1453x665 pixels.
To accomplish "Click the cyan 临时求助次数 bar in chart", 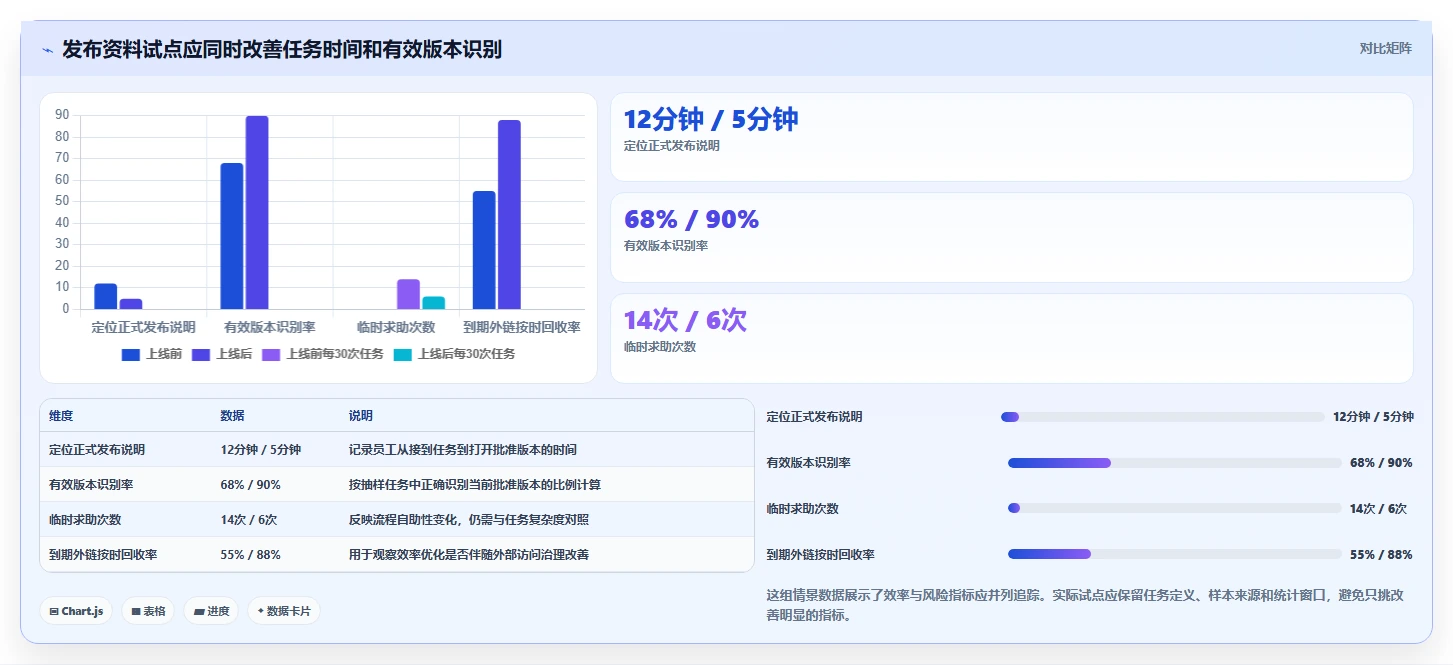I will point(434,303).
